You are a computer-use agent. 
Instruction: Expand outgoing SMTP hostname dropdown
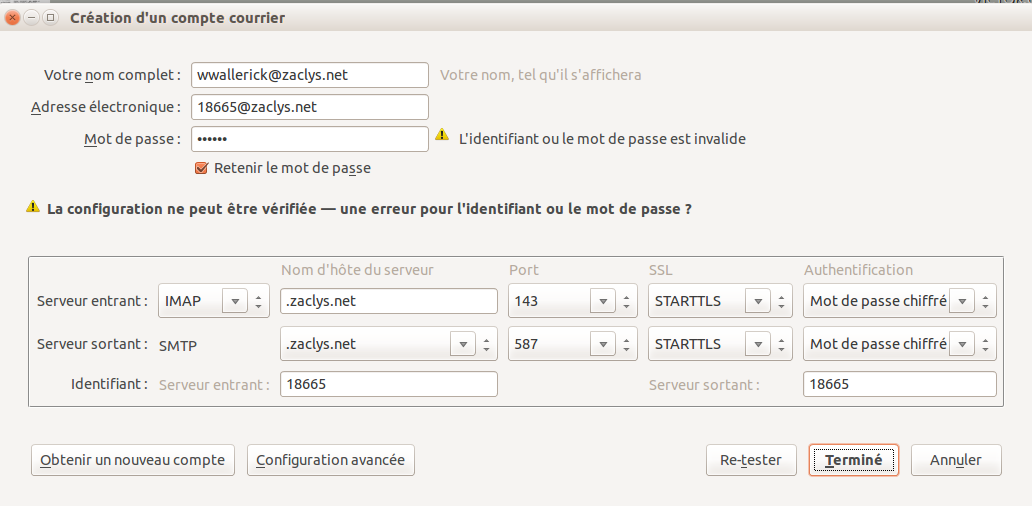pos(462,344)
